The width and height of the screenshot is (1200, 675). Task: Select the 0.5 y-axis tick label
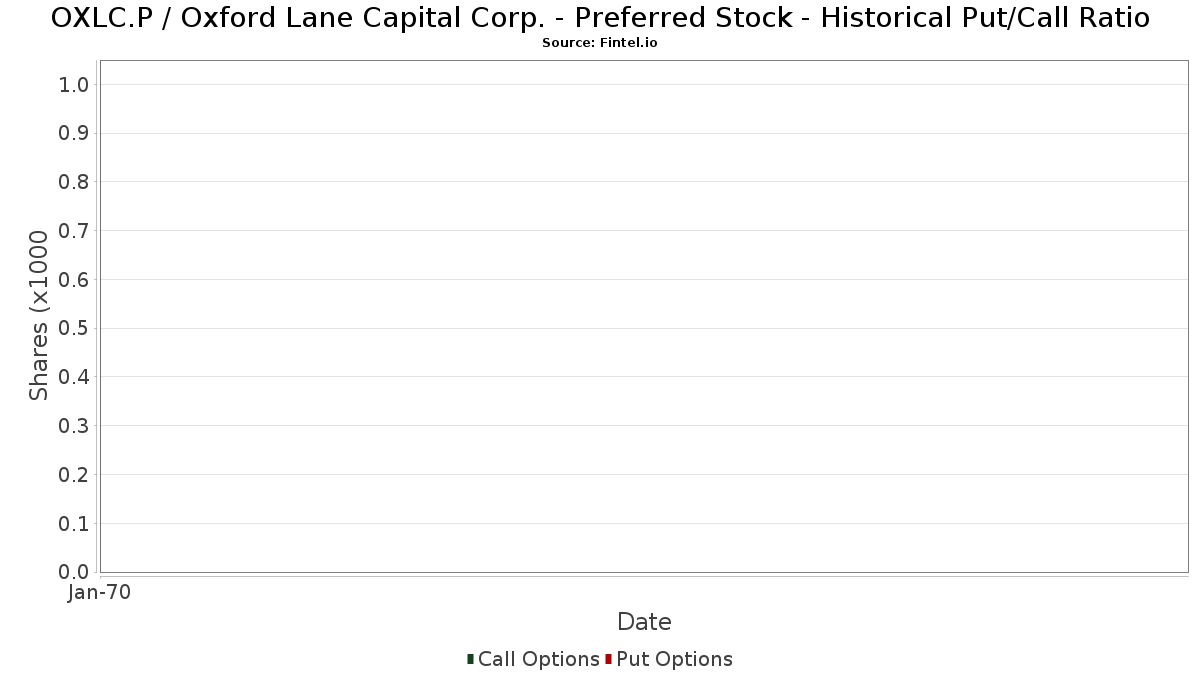[75, 328]
